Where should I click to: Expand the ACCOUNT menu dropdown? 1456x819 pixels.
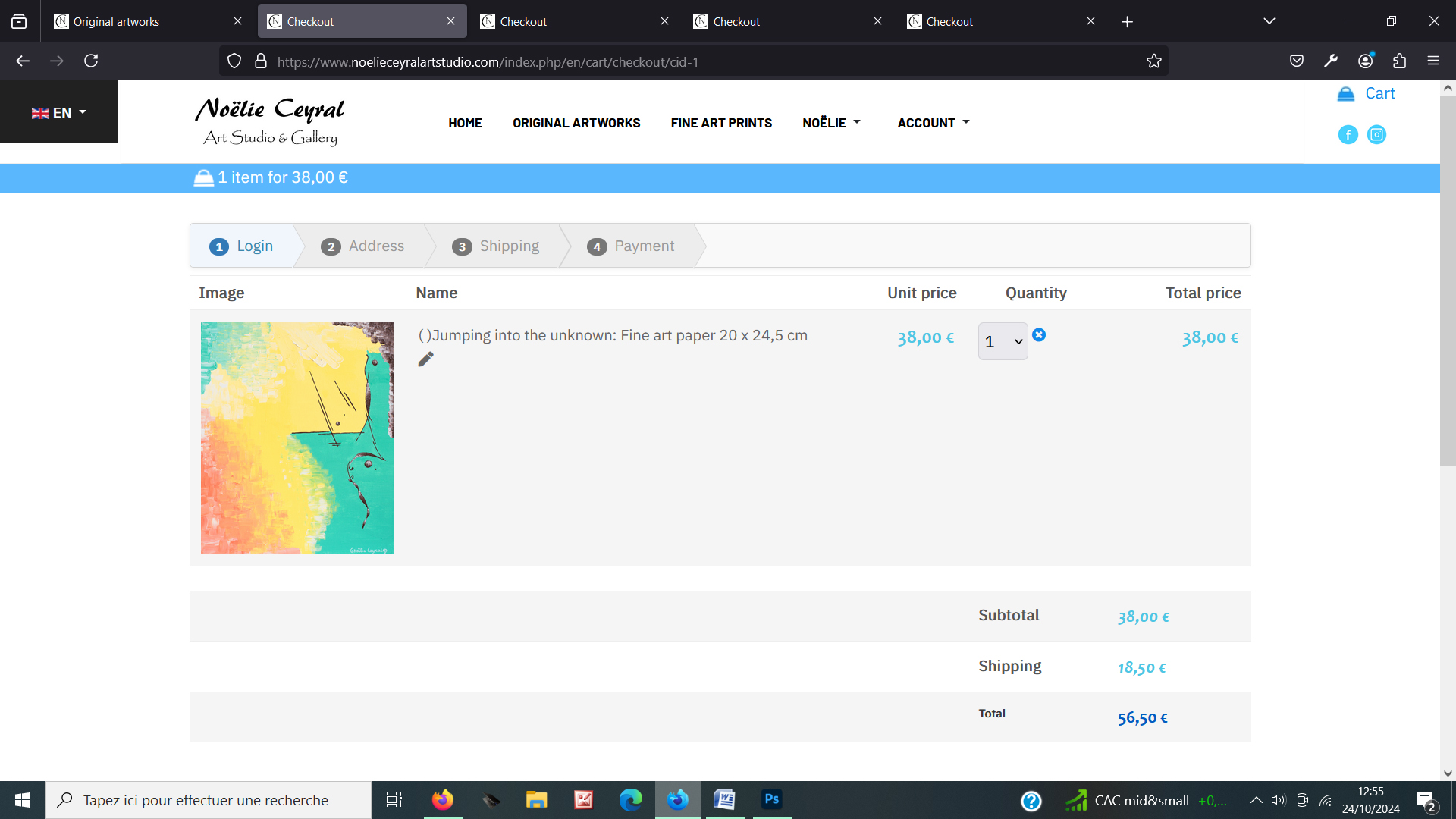tap(933, 123)
